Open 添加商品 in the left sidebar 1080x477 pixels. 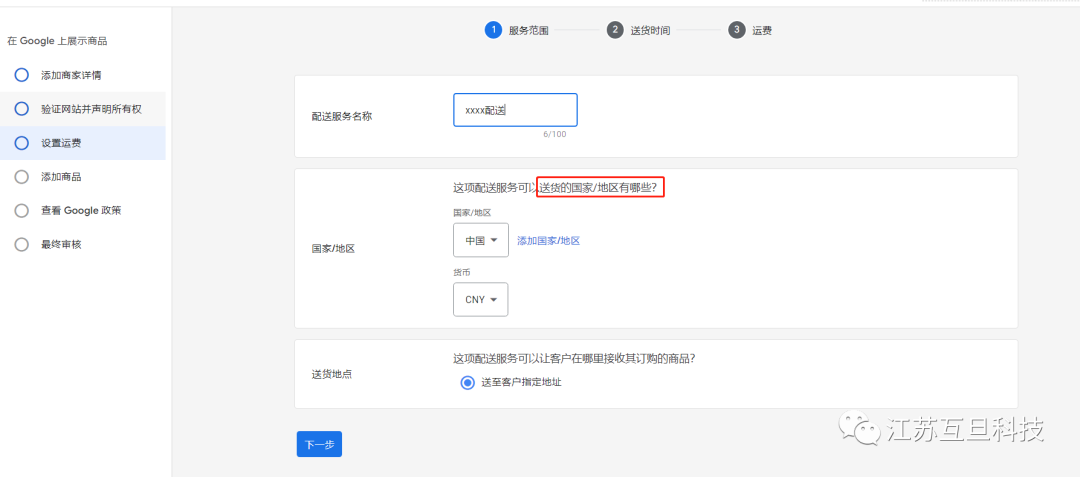click(61, 177)
